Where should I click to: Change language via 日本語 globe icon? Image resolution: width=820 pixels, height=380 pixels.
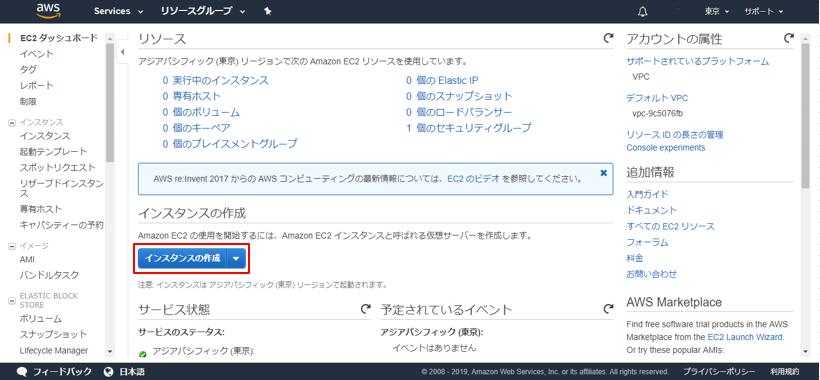(x=108, y=372)
